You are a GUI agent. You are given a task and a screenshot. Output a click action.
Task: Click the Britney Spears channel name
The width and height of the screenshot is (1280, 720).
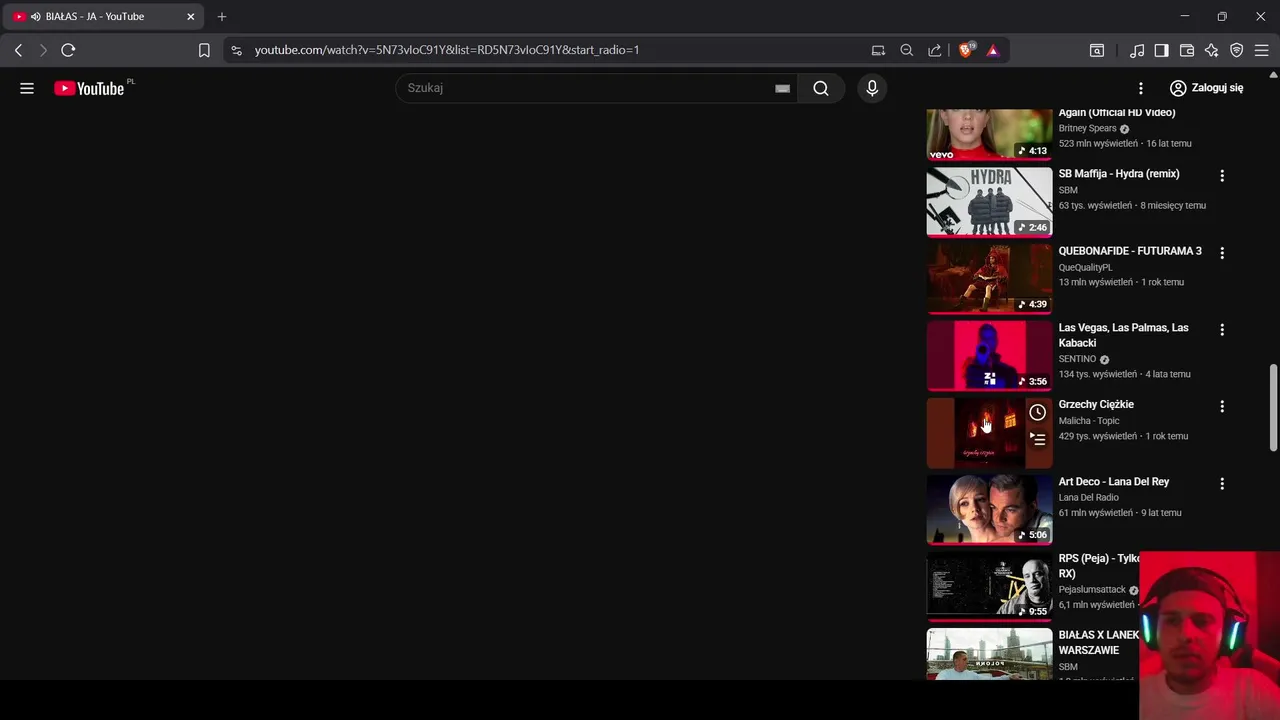point(1087,128)
